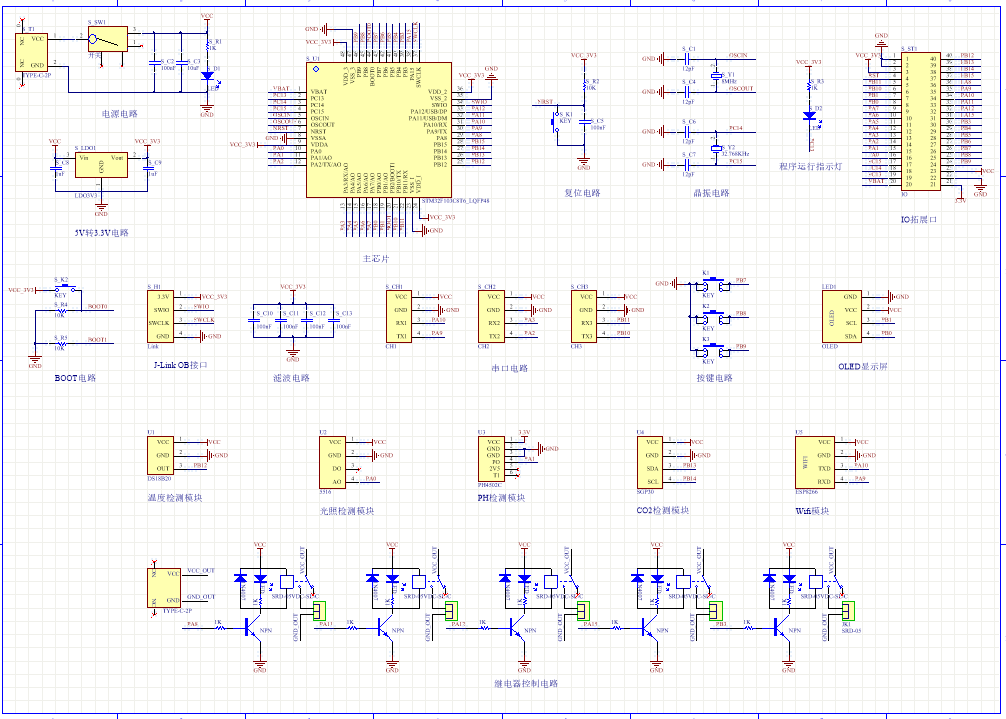
Task: Select the K1 key switch wired to PB7
Action: point(715,285)
